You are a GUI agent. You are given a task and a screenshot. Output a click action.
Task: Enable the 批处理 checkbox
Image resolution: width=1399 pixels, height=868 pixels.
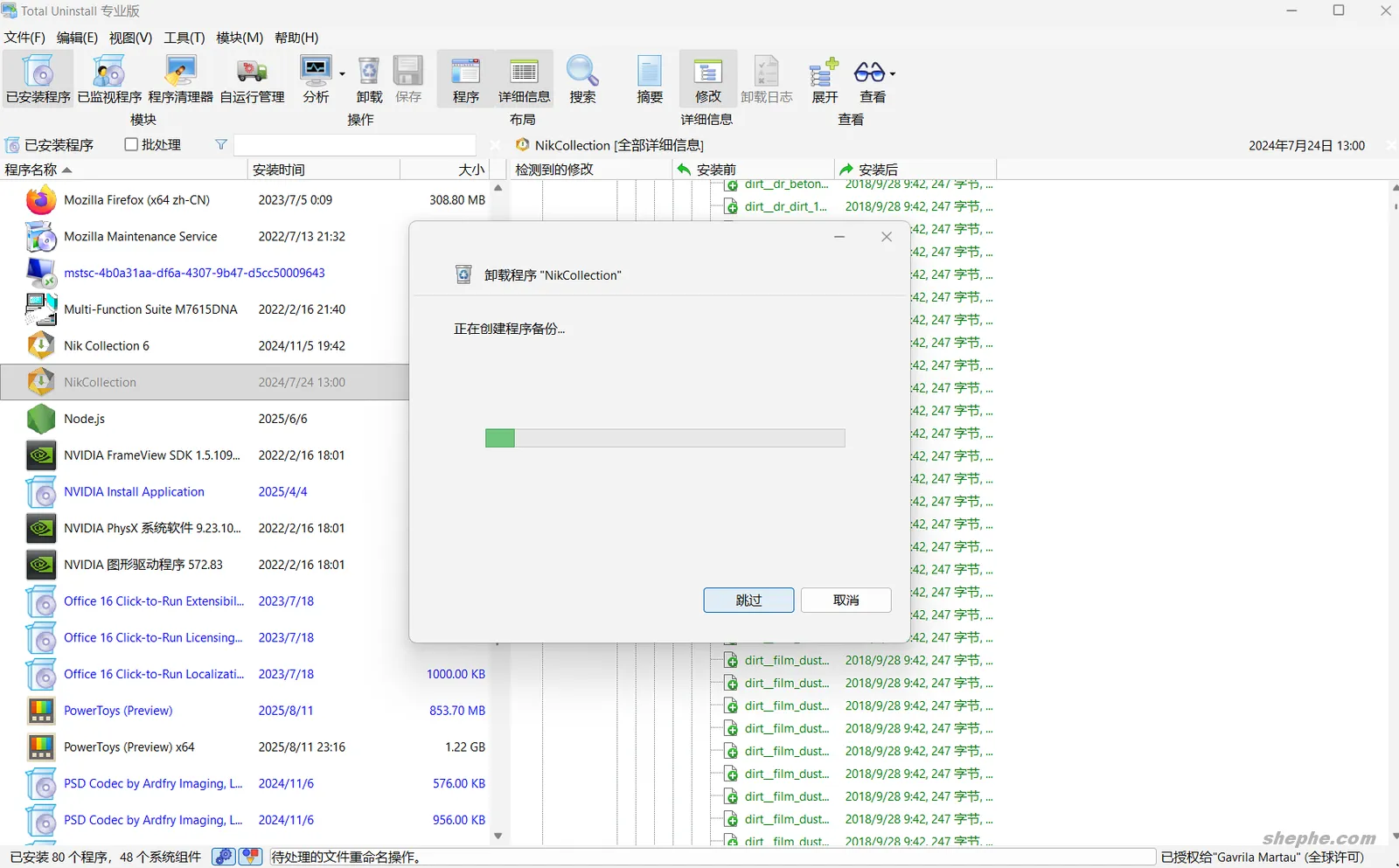(x=129, y=144)
